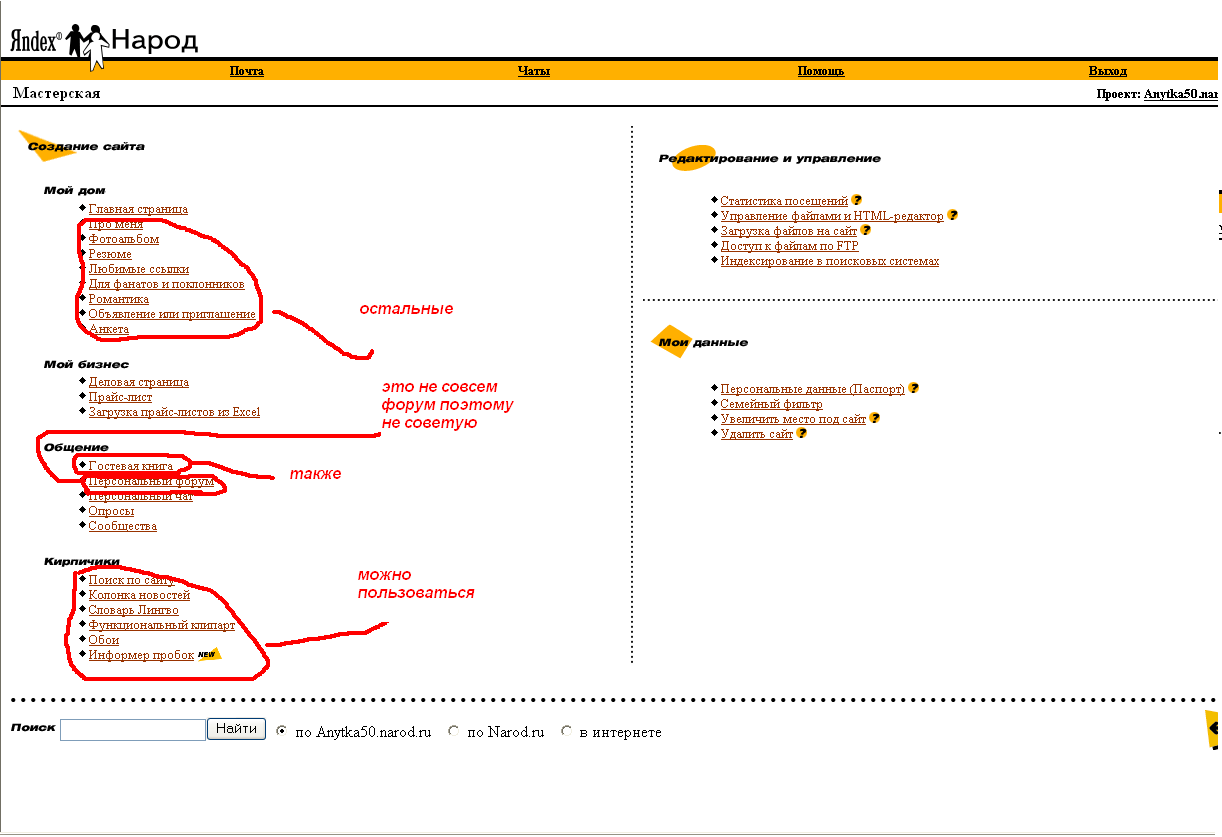The width and height of the screenshot is (1222, 837).
Task: Open Увеличить место под сайт link
Action: coord(794,419)
